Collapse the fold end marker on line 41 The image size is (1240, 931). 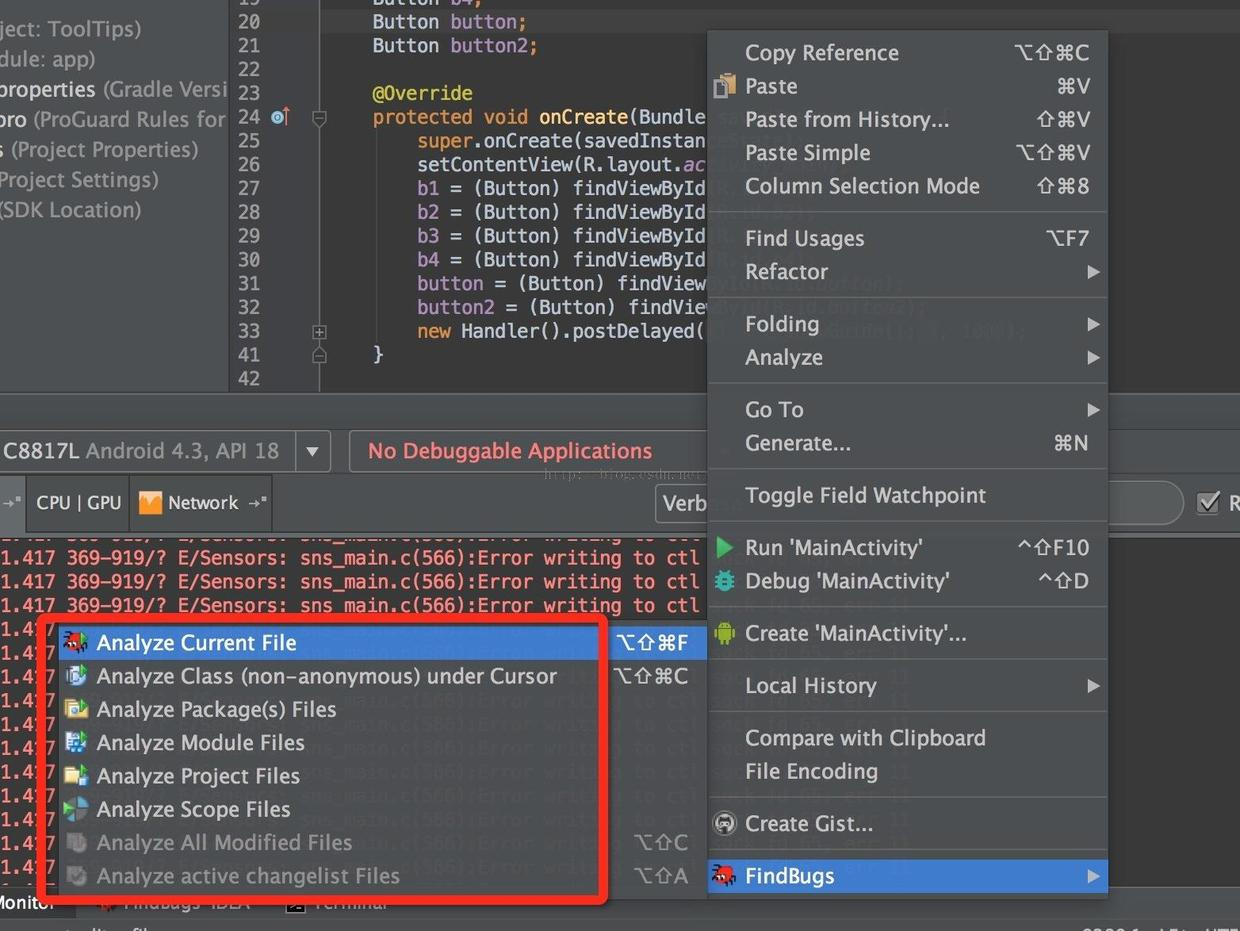tap(319, 354)
